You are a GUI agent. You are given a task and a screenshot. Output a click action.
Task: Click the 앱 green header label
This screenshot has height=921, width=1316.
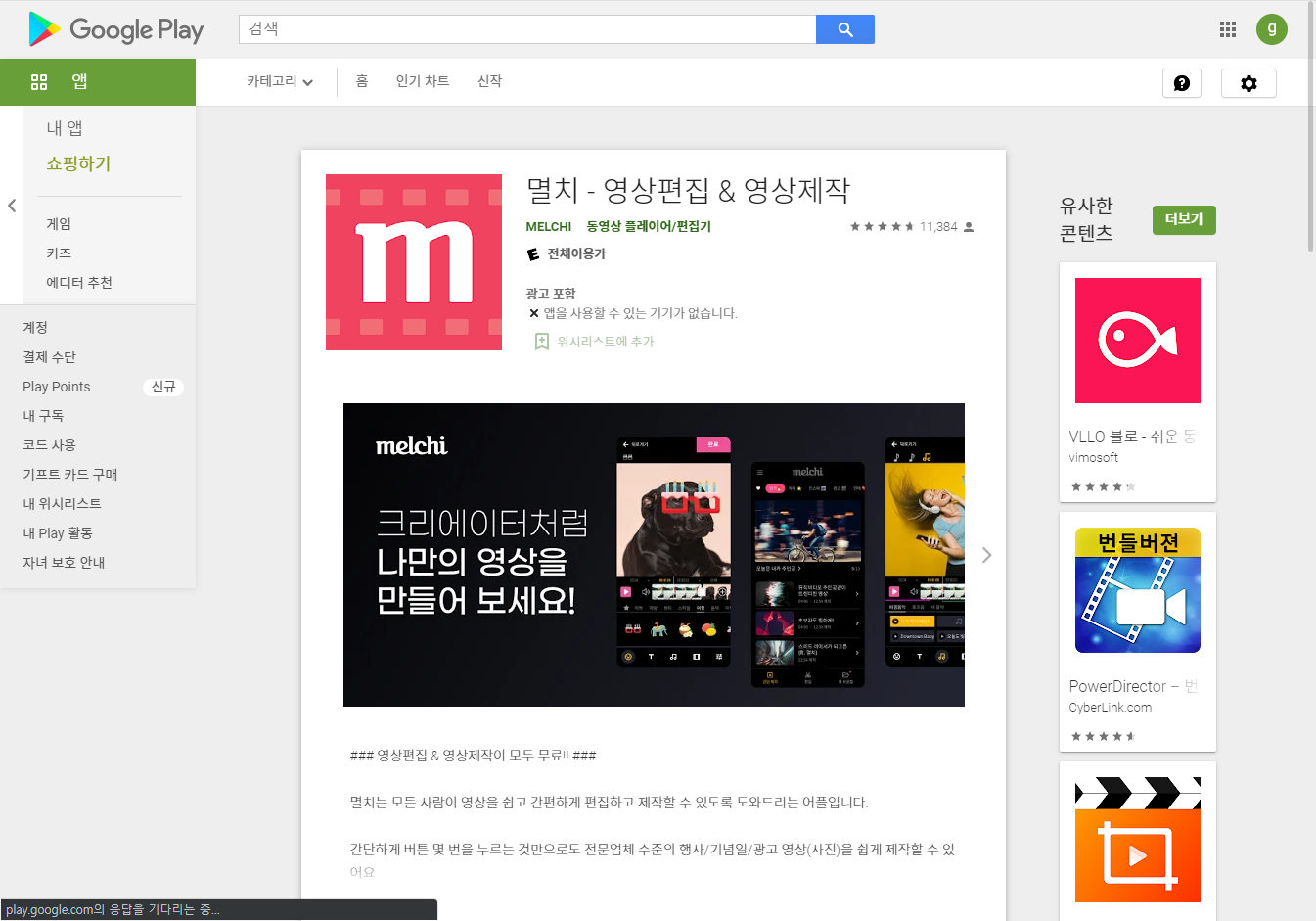click(79, 82)
